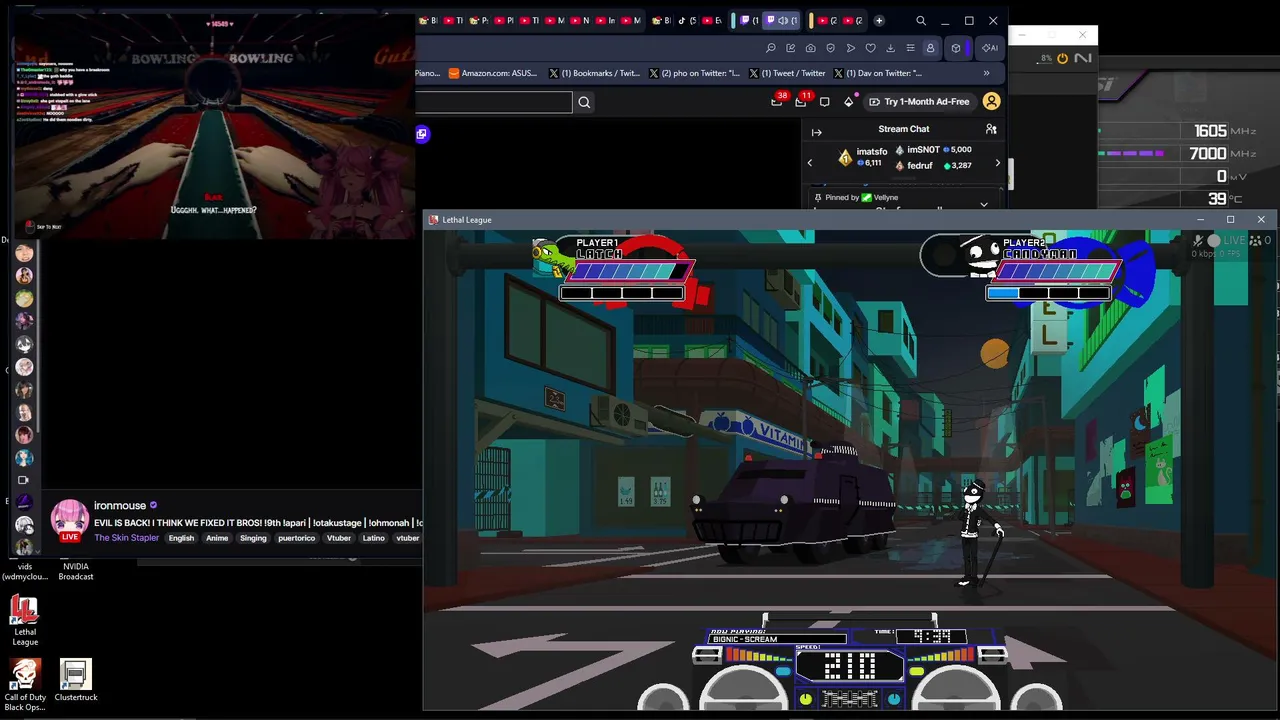Focus the Twitch search input field

(494, 102)
